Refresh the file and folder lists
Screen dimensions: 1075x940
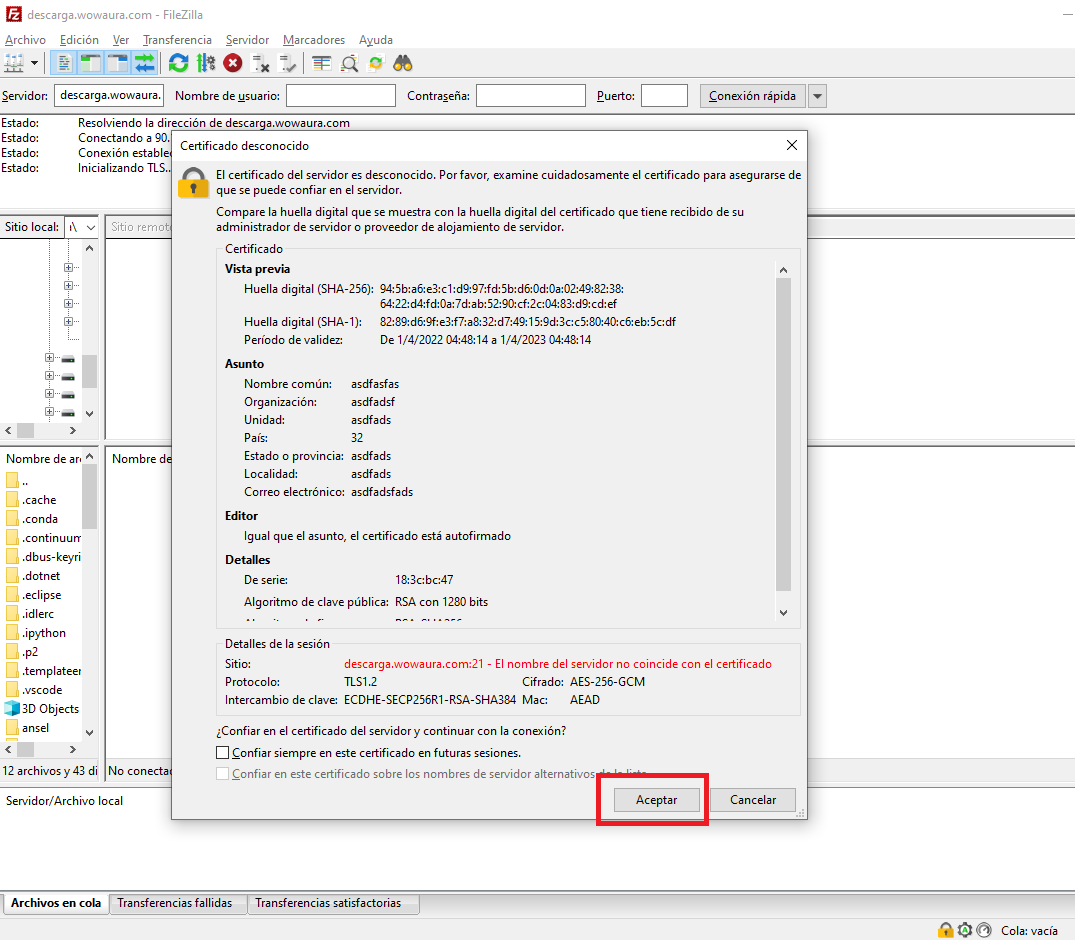(178, 64)
